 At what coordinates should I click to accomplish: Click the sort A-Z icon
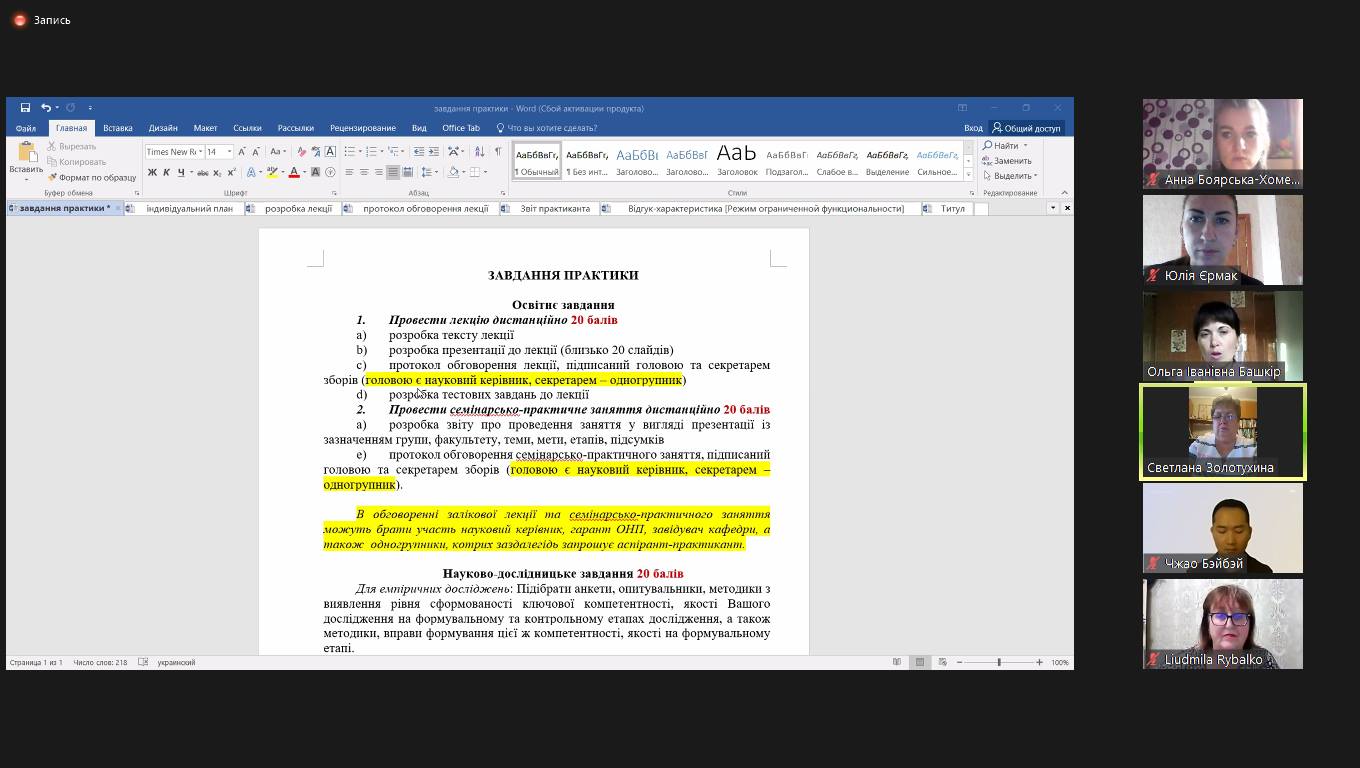(x=479, y=152)
